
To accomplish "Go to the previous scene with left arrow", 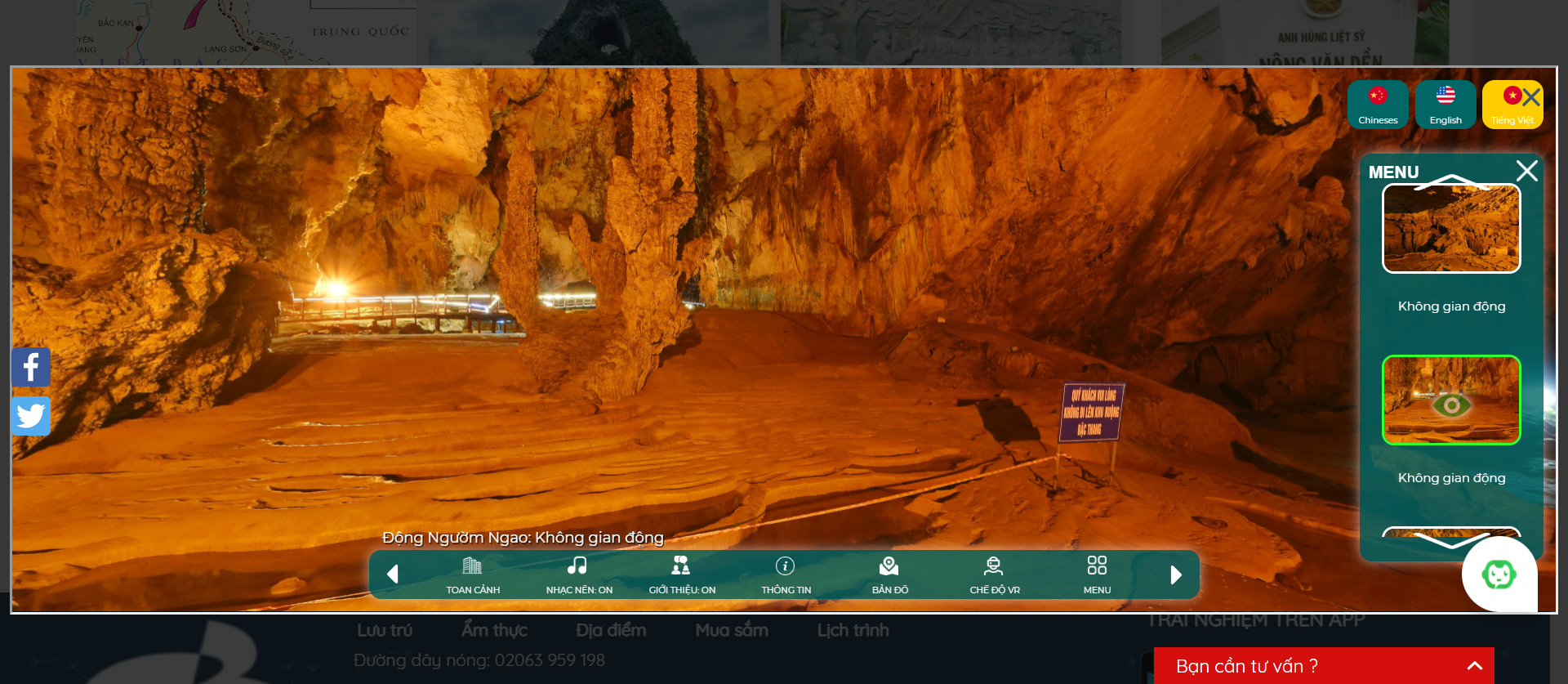I will click(393, 574).
